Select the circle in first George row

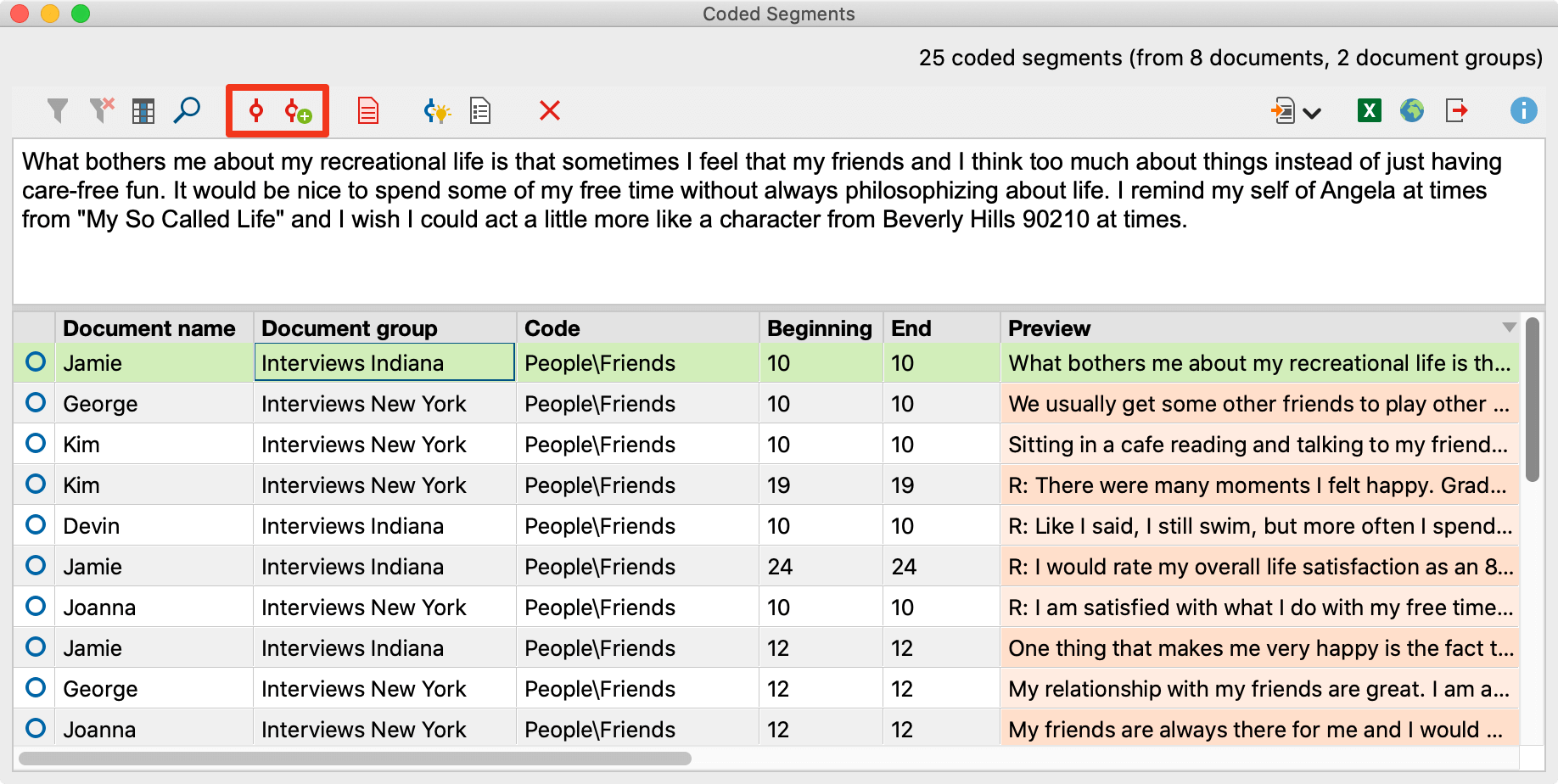tap(36, 403)
